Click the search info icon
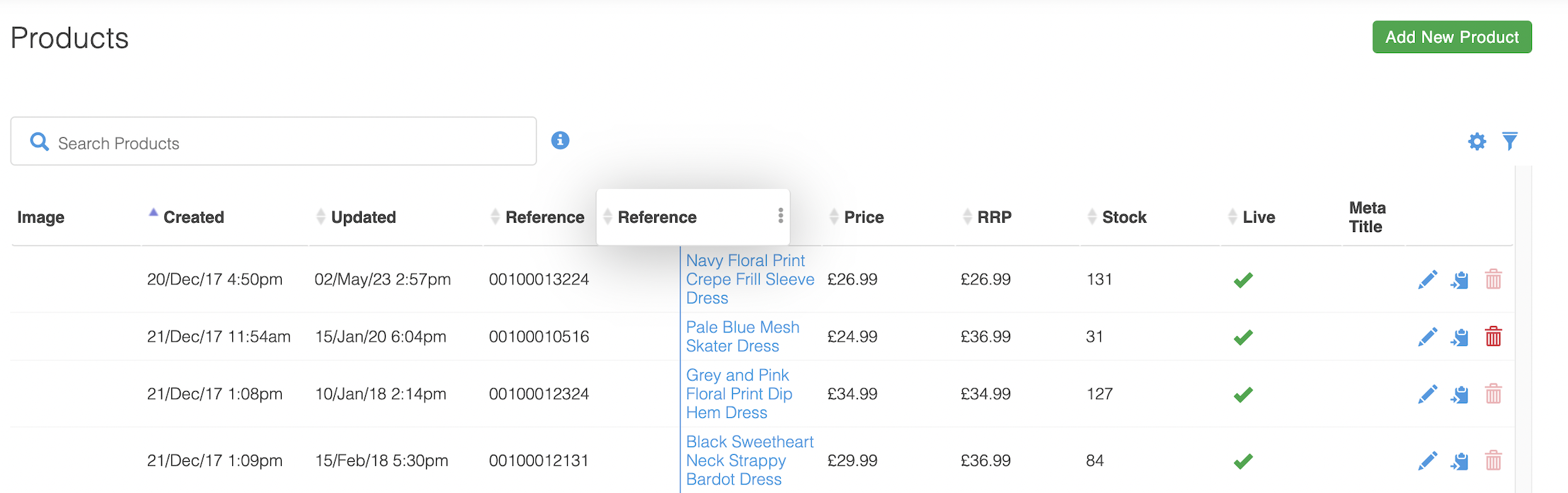 (560, 141)
